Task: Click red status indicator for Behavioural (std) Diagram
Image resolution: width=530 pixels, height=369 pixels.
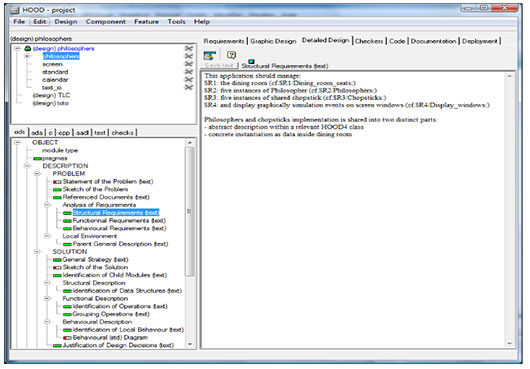Action: click(x=67, y=338)
